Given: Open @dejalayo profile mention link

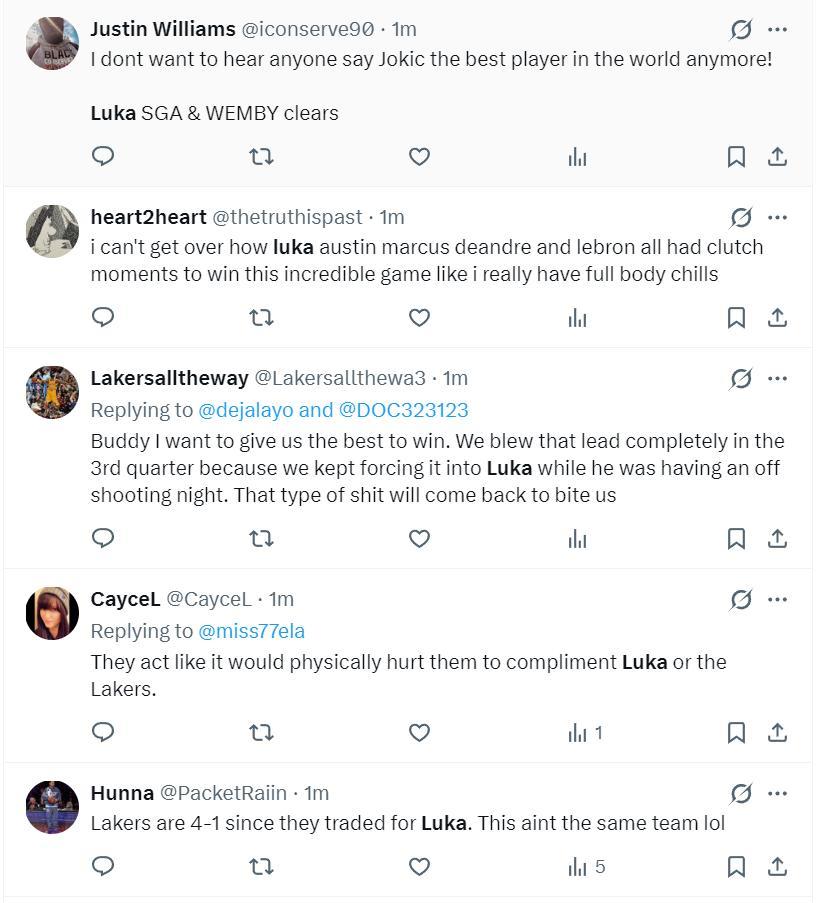Looking at the screenshot, I should point(246,410).
